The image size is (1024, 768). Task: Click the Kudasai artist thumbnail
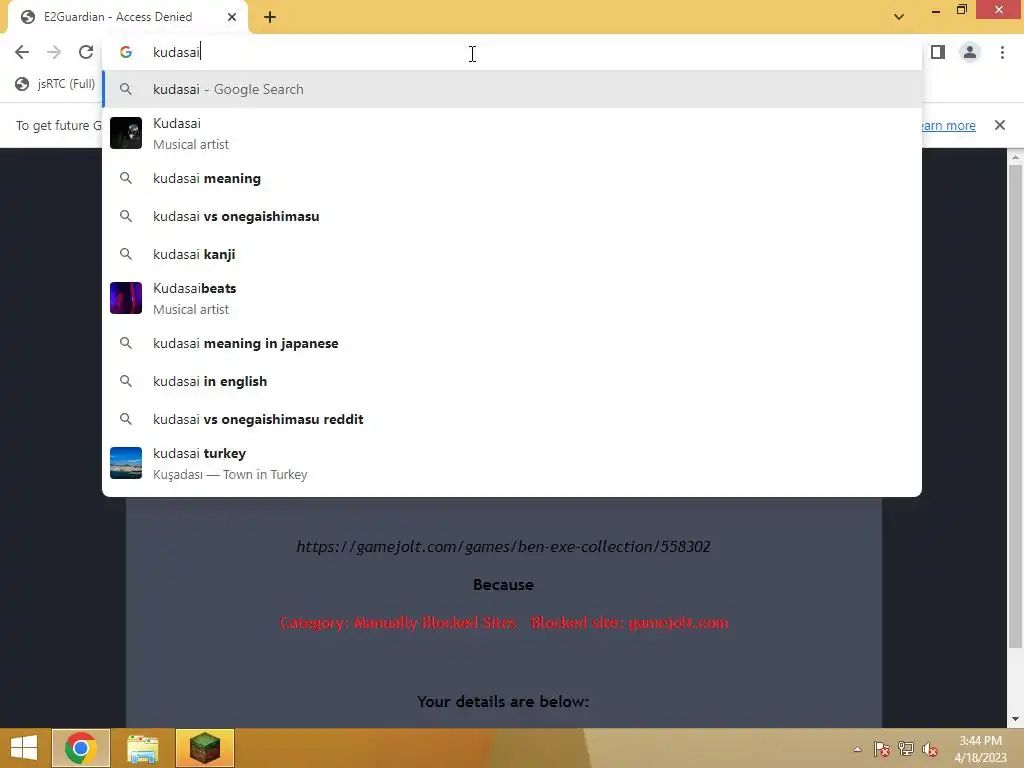pyautogui.click(x=126, y=133)
